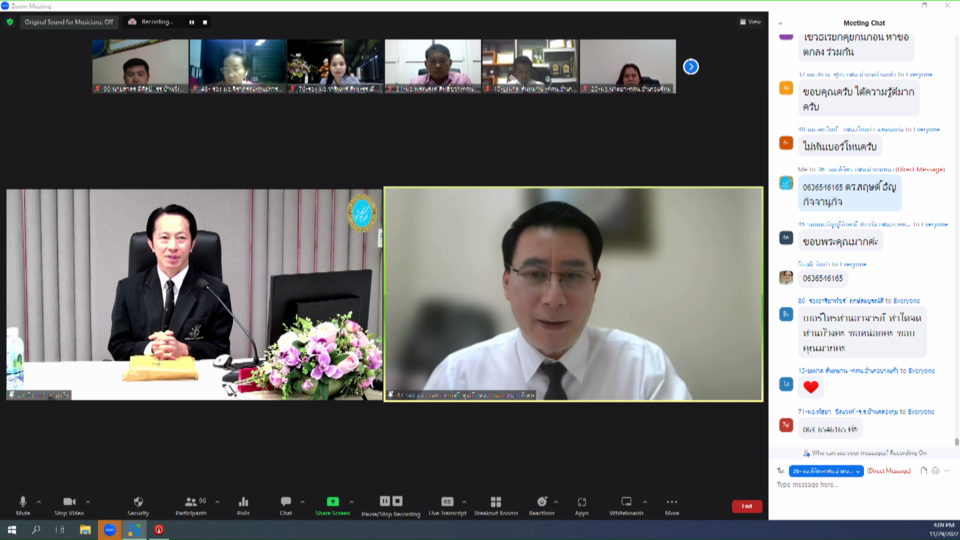Open the View layout menu
Viewport: 960px width, 540px height.
coord(750,22)
